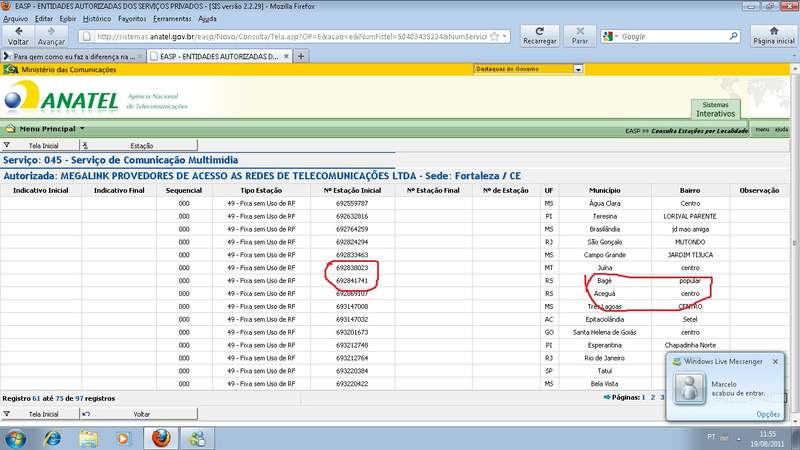Click Opções in Messenger notification
This screenshot has width=800, height=450.
[x=768, y=414]
